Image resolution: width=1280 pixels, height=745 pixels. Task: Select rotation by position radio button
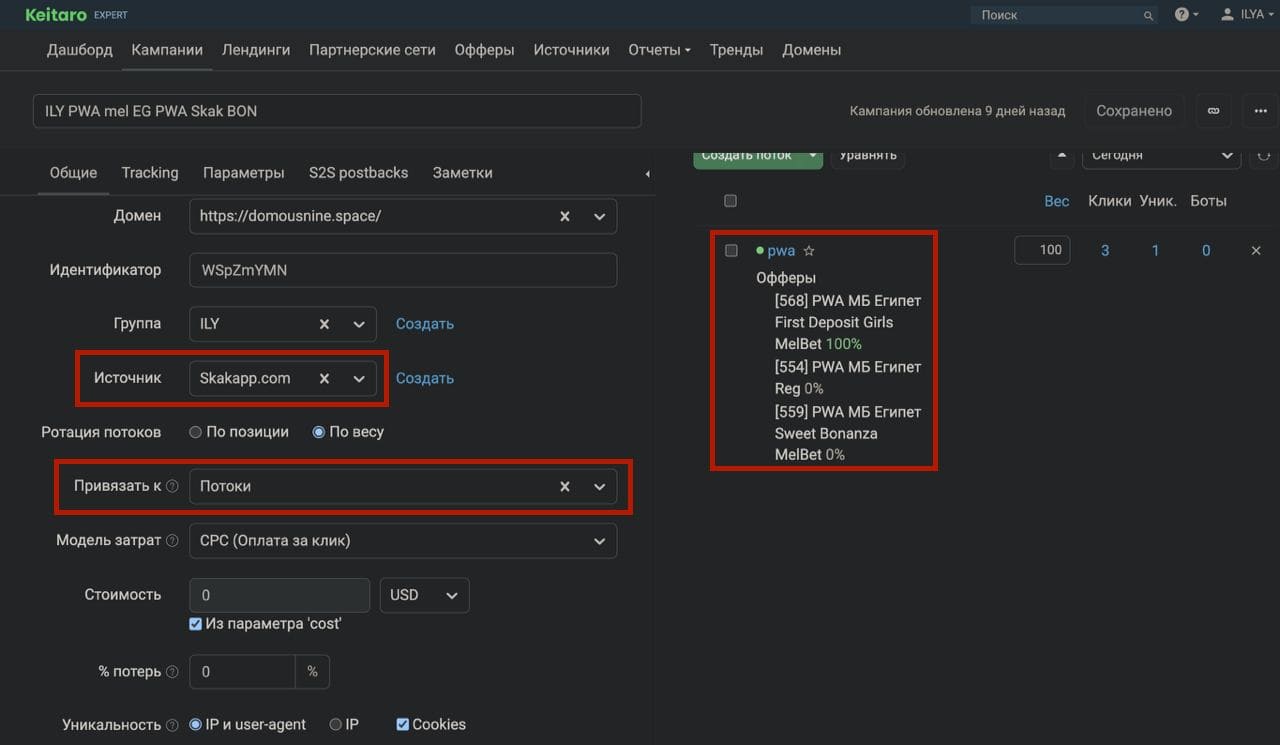click(x=196, y=432)
